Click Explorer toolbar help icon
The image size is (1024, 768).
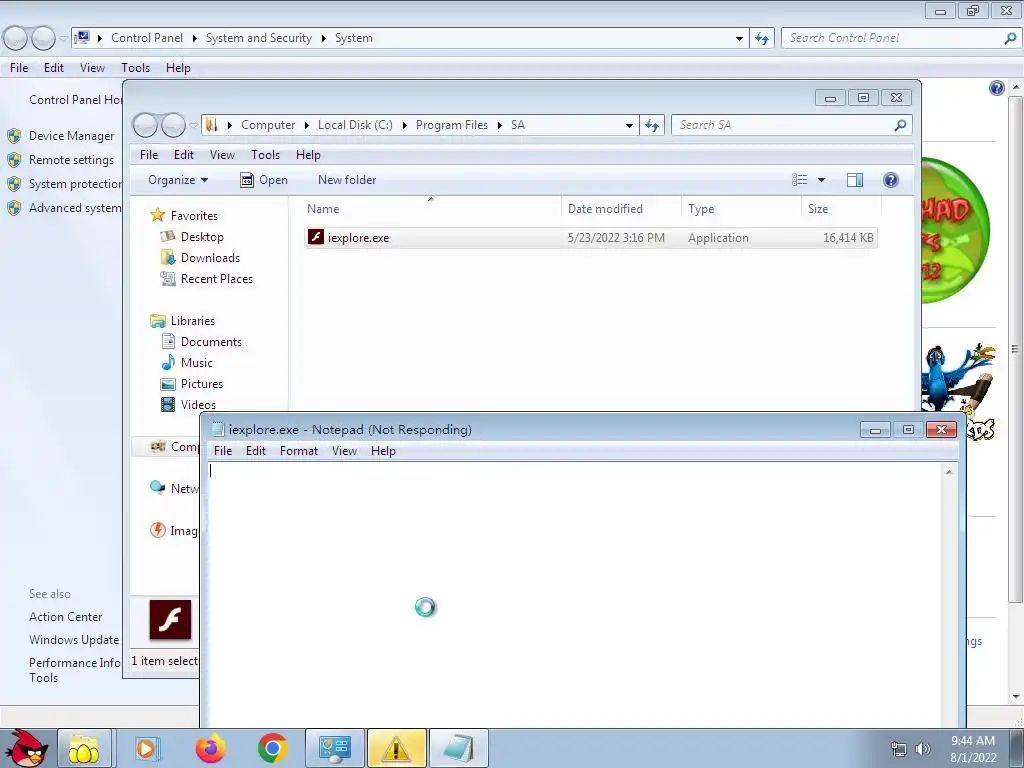891,180
